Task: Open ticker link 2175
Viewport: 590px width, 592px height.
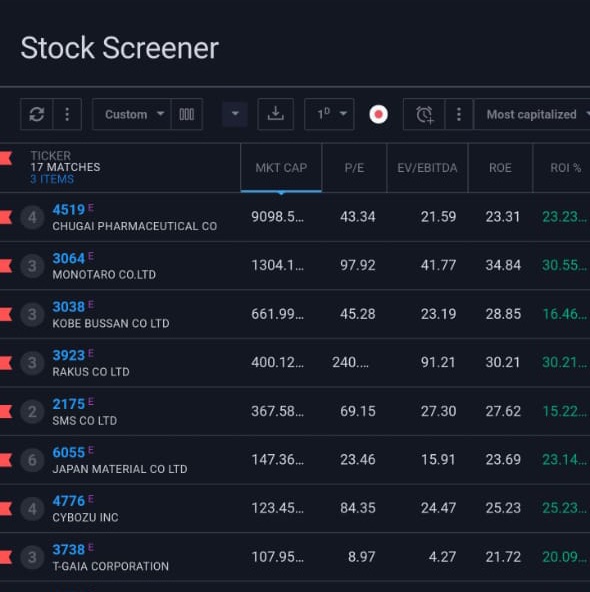Action: pyautogui.click(x=69, y=404)
